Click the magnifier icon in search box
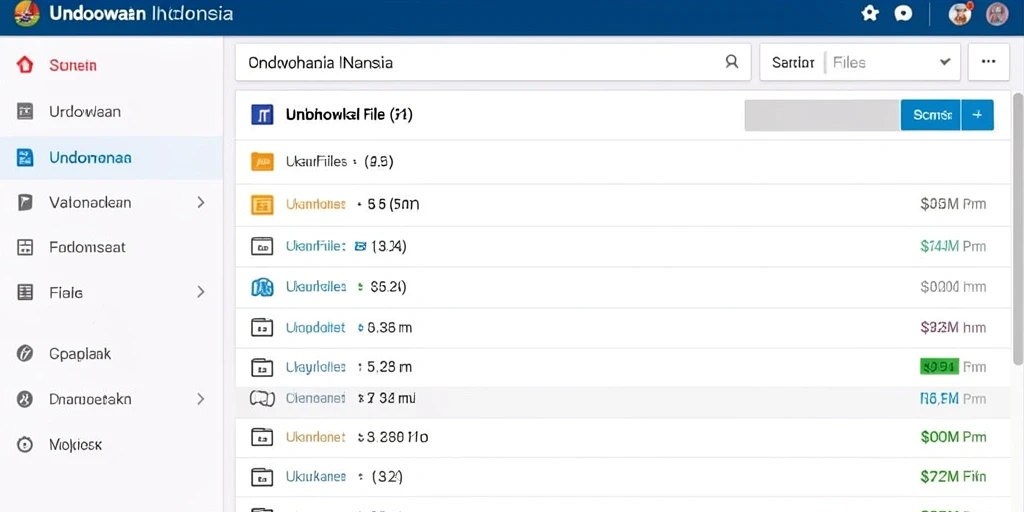This screenshot has width=1024, height=512. pos(732,62)
